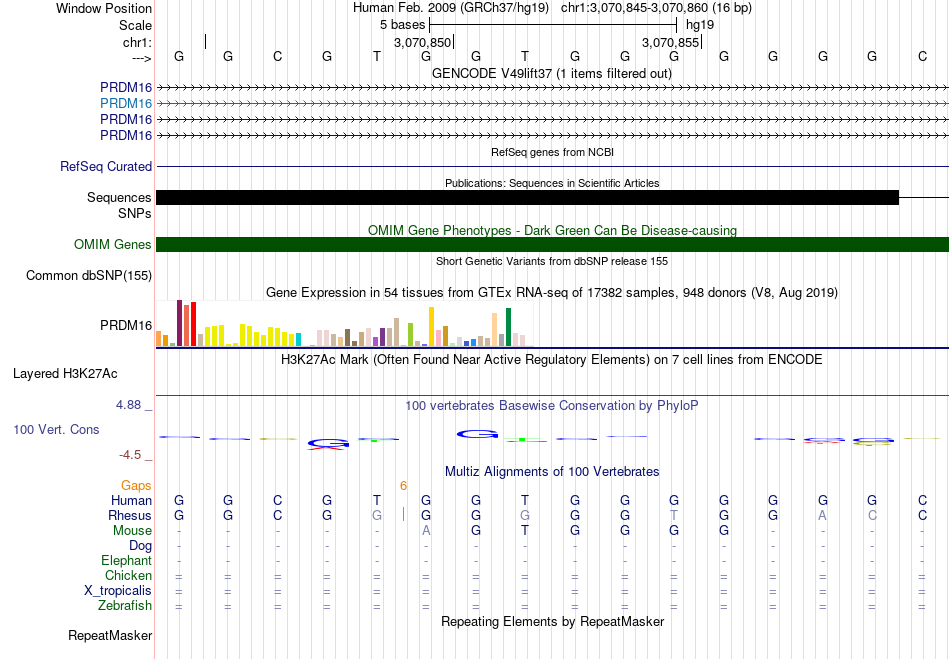The width and height of the screenshot is (950, 659).
Task: Click the A base in the Mouse row
Action: point(426,531)
